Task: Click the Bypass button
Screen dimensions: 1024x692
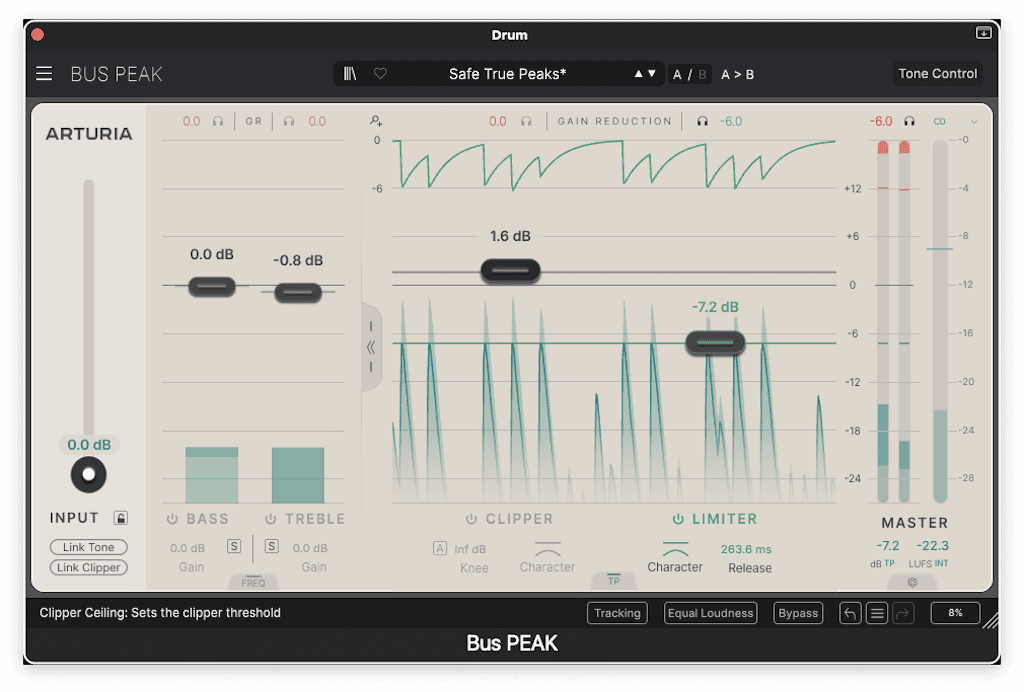Action: point(798,613)
